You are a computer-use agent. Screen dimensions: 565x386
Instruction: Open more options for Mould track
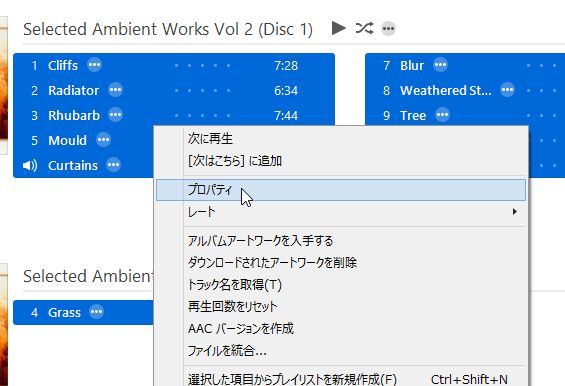coord(103,140)
